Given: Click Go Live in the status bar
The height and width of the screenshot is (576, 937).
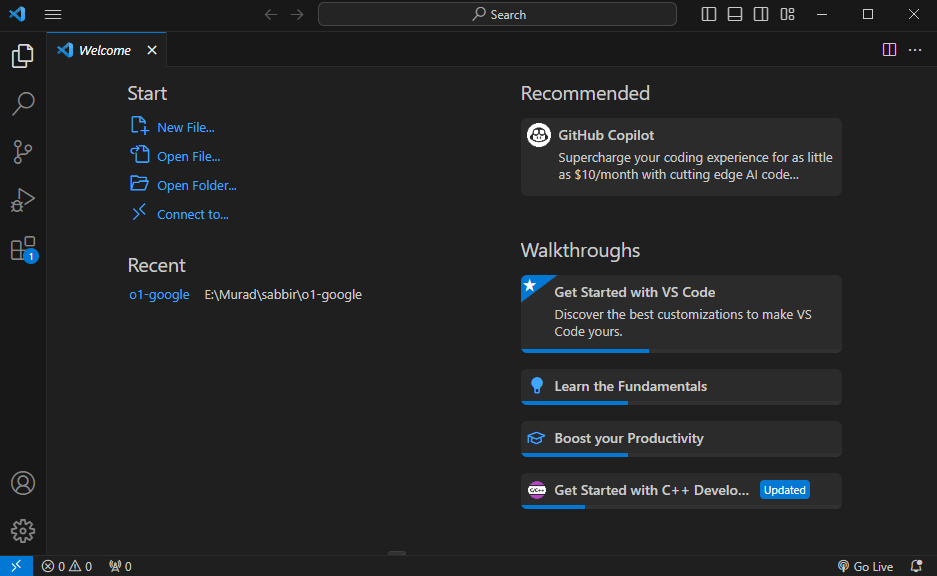Looking at the screenshot, I should click(865, 566).
